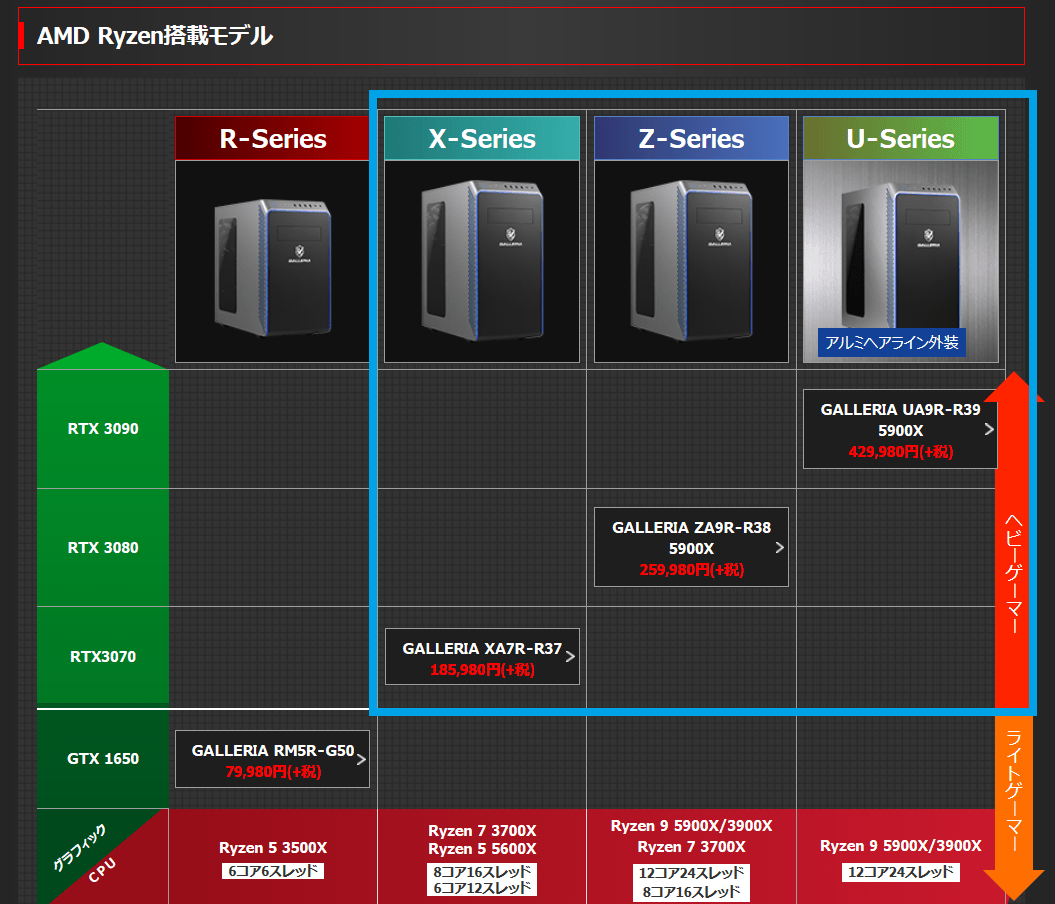
Task: Open GALLERIA UA9R-R39 5900X product link
Action: pos(900,429)
